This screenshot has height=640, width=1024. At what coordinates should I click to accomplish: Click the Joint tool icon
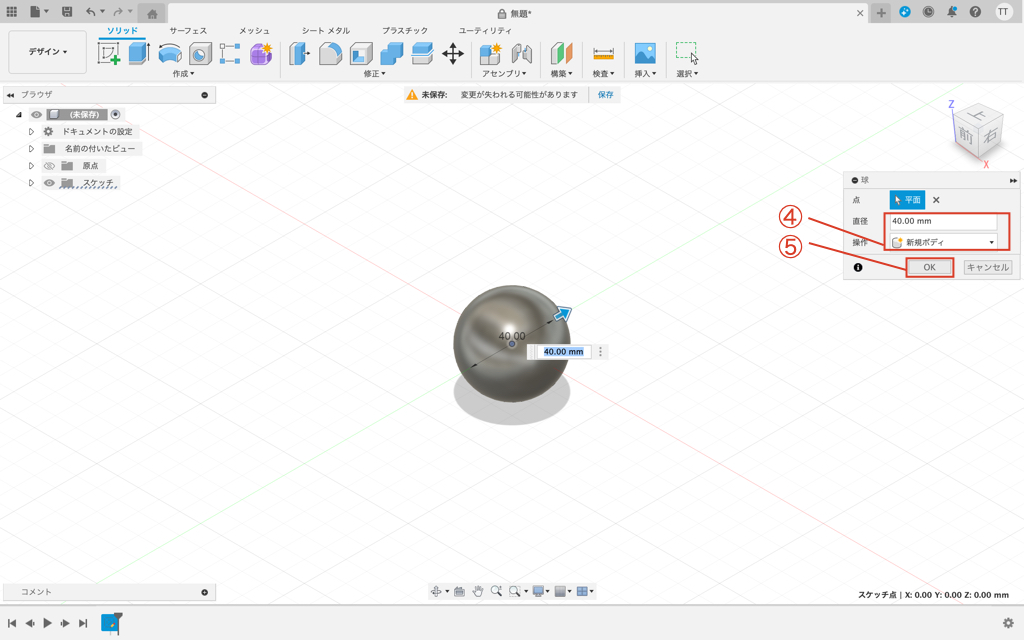tap(522, 54)
